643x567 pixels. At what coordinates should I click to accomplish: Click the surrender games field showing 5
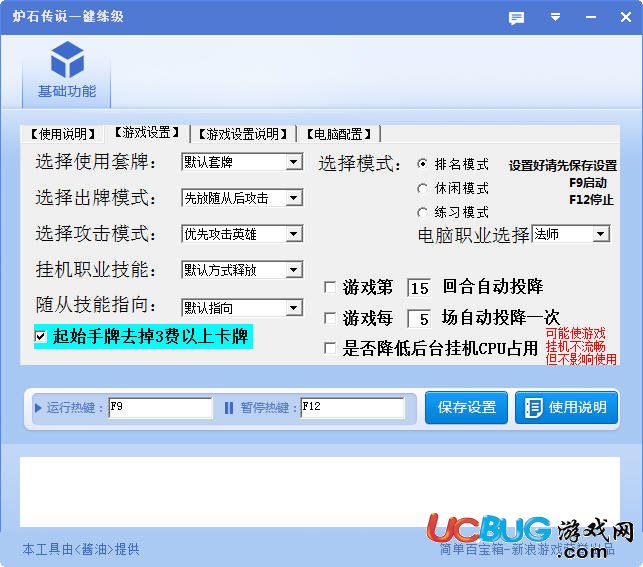coord(419,319)
